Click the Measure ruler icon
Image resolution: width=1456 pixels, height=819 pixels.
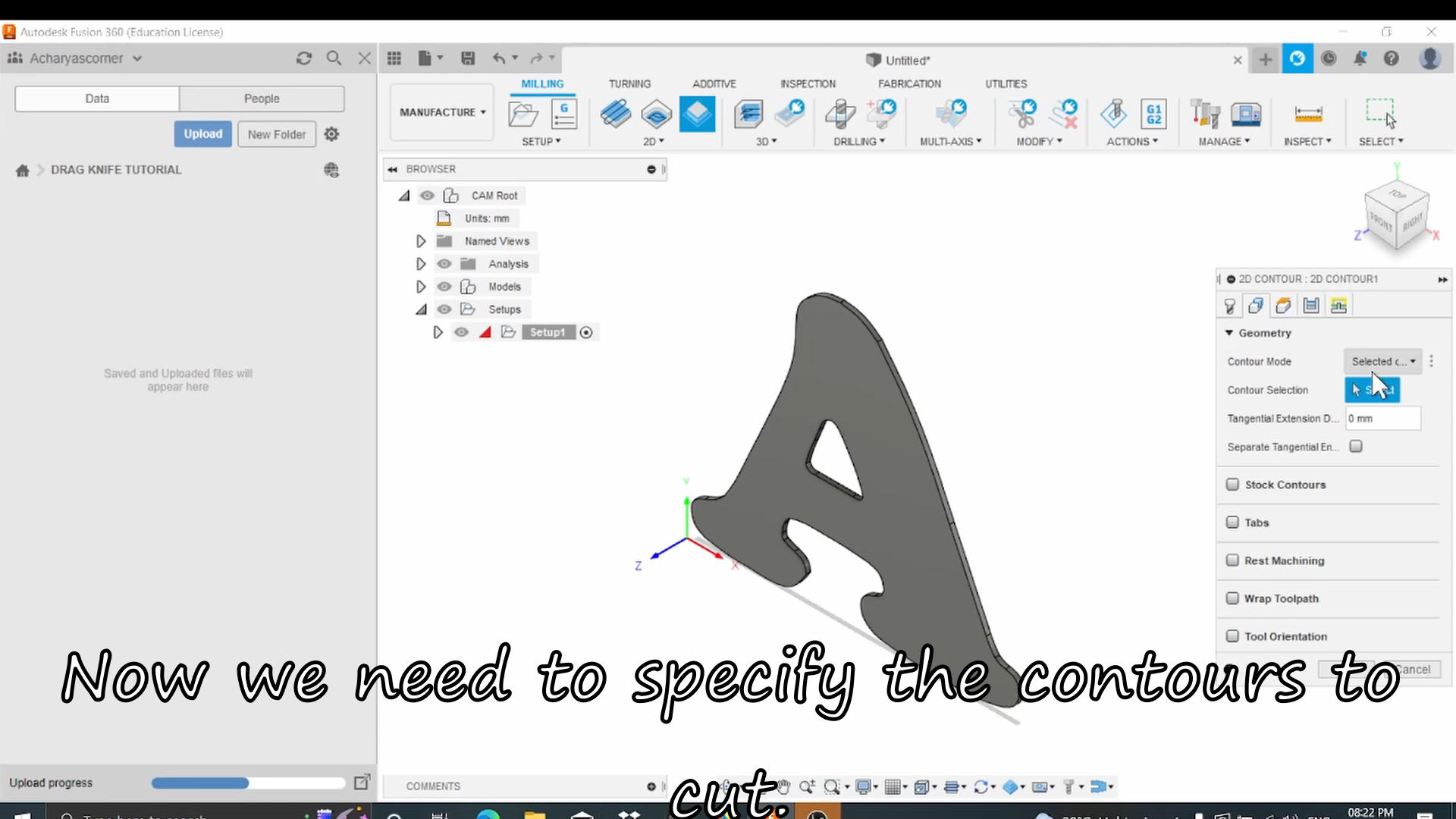tap(1308, 115)
